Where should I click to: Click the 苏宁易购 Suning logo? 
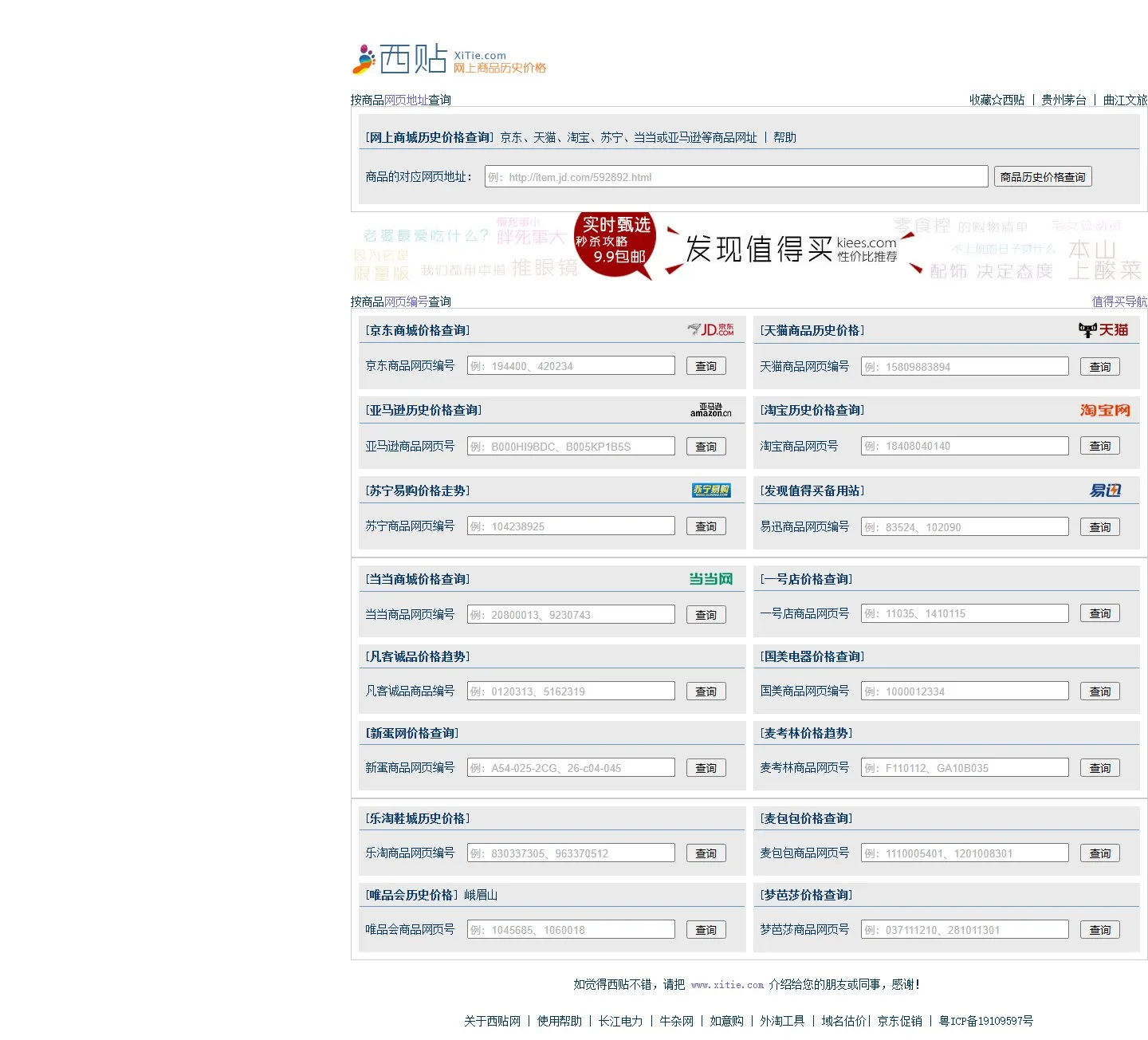711,490
